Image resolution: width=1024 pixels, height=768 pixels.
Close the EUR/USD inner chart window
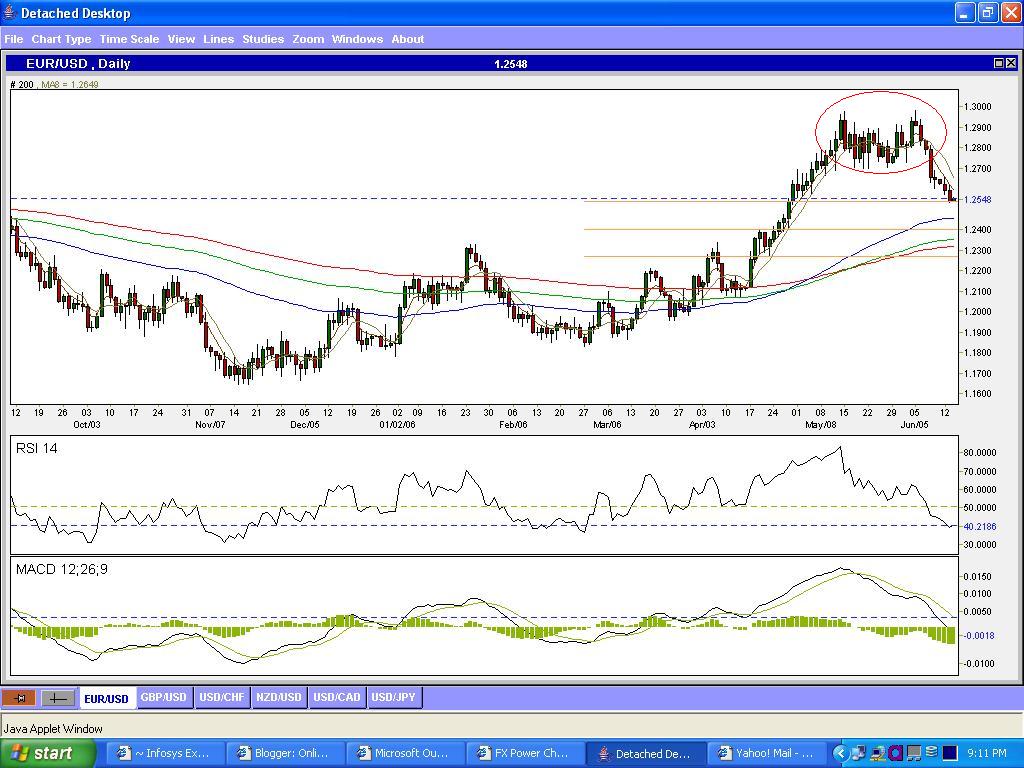(1011, 63)
